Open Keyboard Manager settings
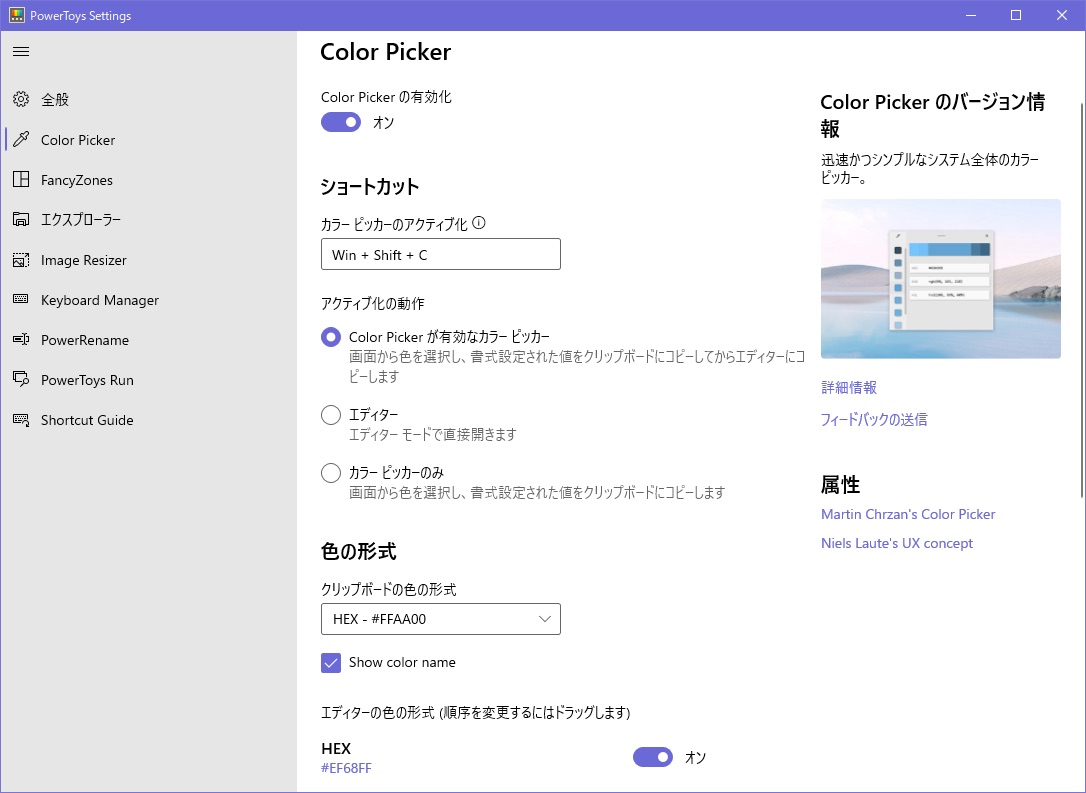Screen dimensions: 1086x793 click(x=148, y=300)
